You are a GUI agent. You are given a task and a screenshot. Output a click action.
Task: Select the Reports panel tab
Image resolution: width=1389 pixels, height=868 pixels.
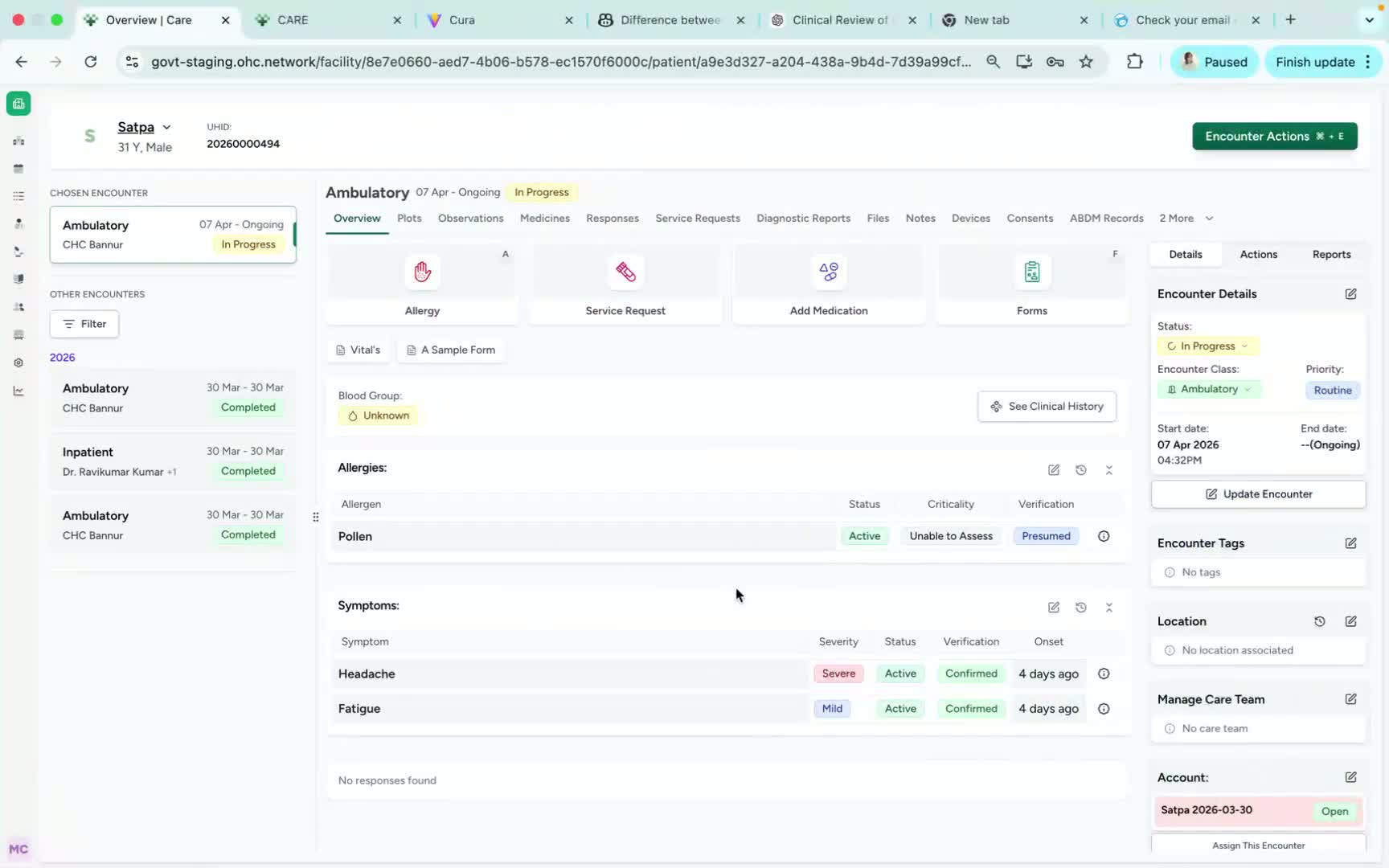click(1331, 254)
